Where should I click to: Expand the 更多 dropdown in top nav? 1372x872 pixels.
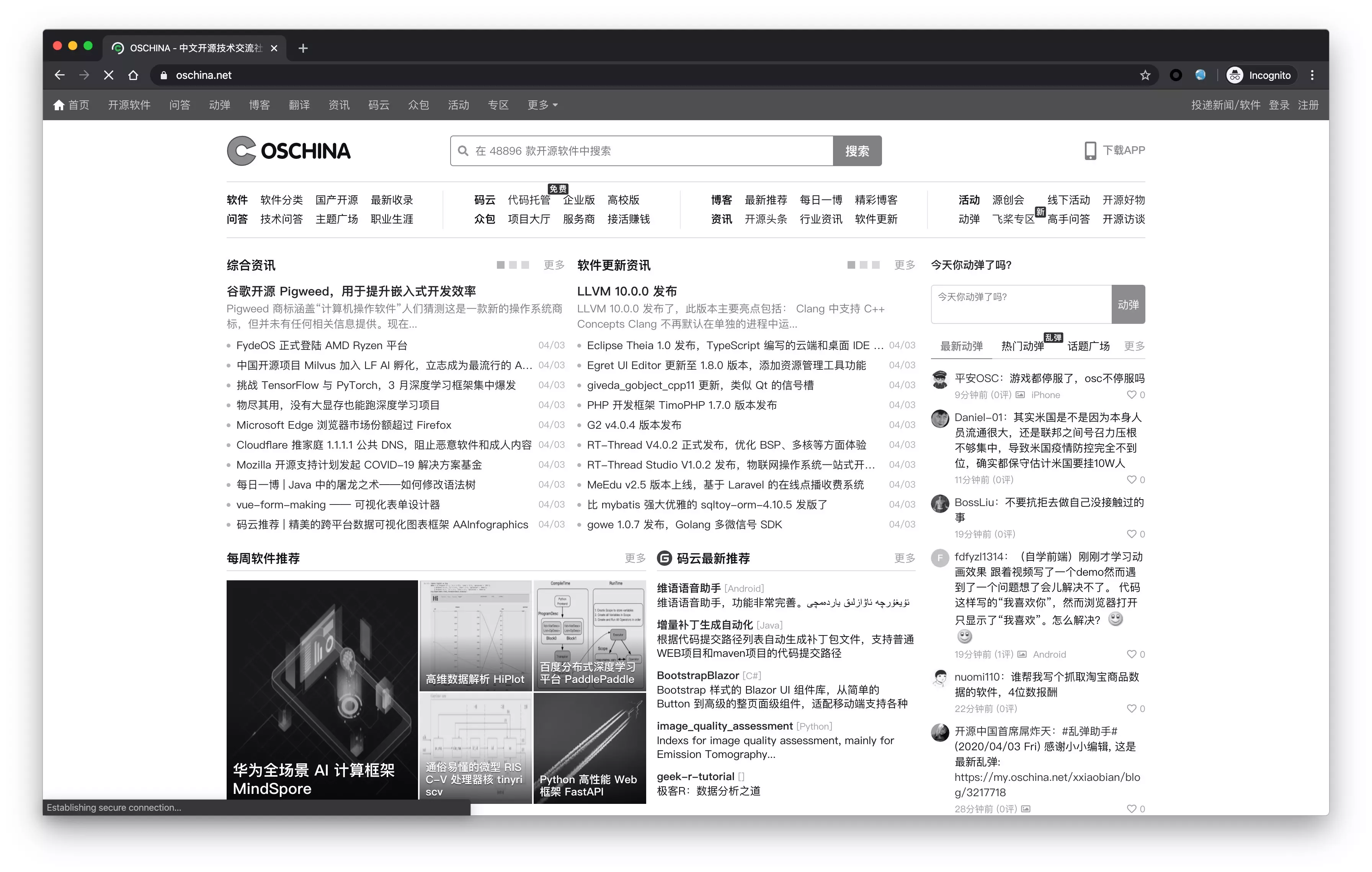point(542,105)
